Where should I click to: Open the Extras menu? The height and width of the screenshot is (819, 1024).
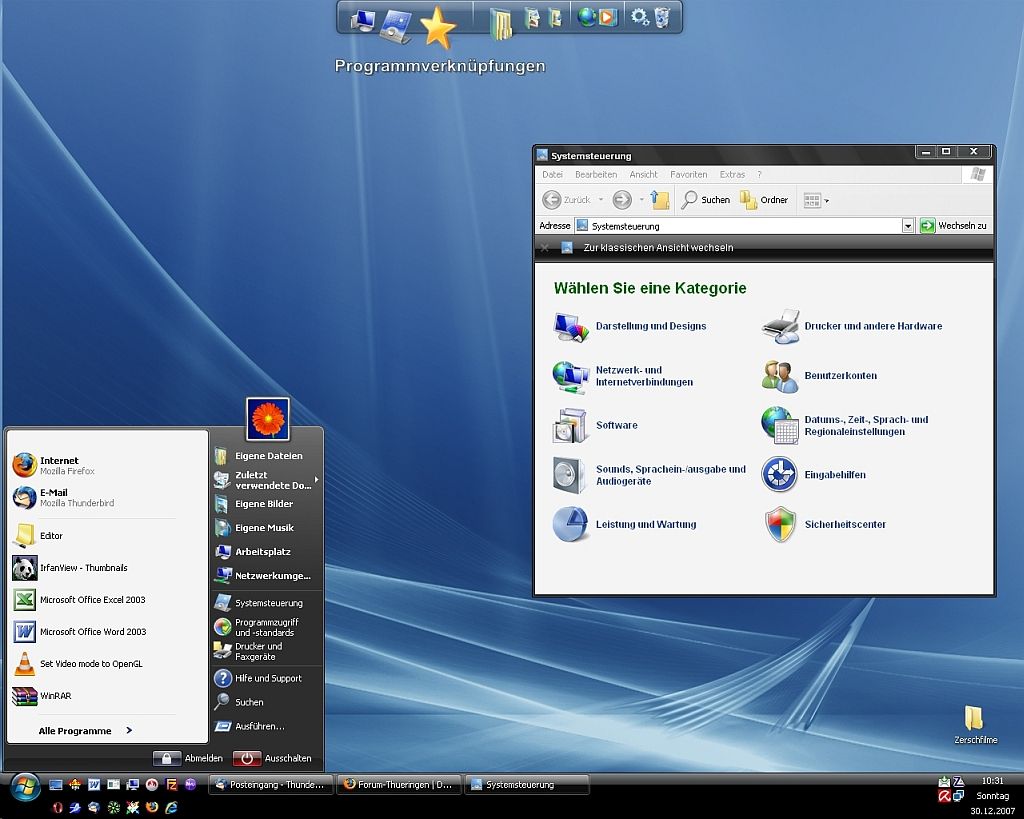coord(732,174)
